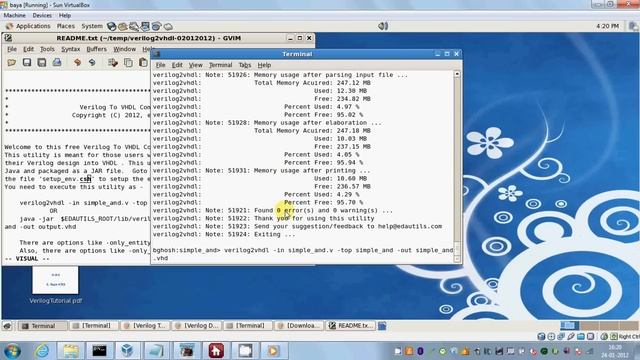Click the '-- VISUAL --' status line in GVIM
Viewport: 640px width, 360px height.
[27, 258]
